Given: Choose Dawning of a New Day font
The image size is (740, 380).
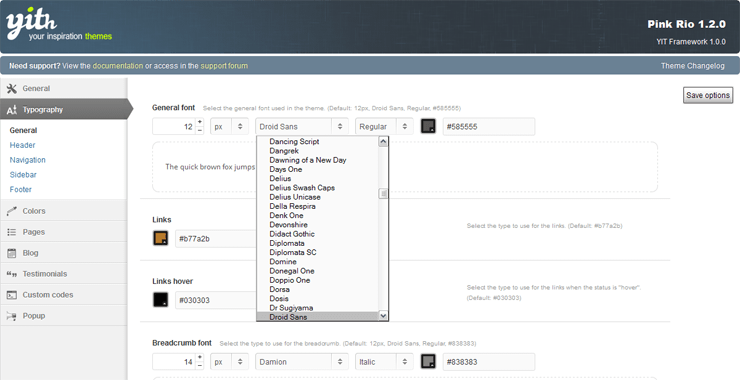Looking at the screenshot, I should [x=318, y=160].
